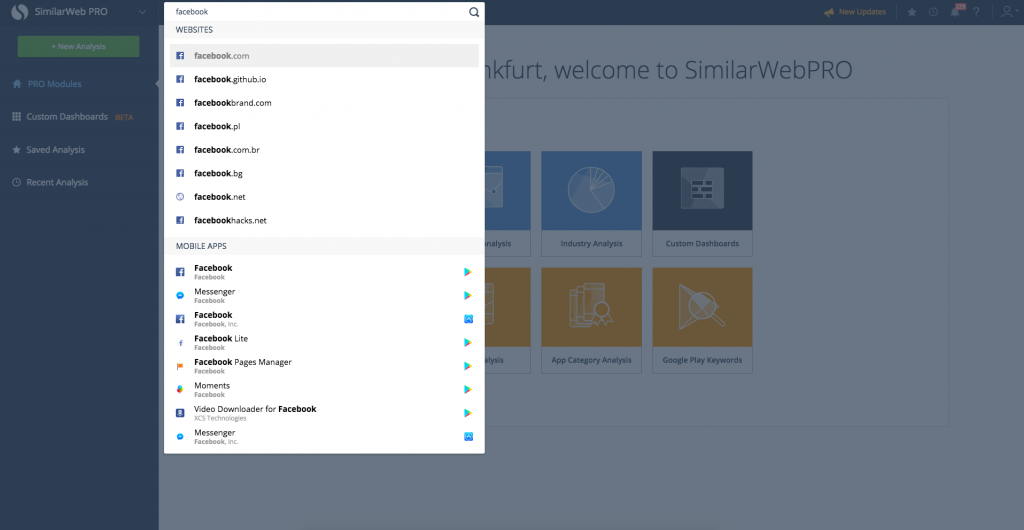This screenshot has width=1024, height=530.
Task: Open notifications bell icon
Action: click(x=955, y=12)
